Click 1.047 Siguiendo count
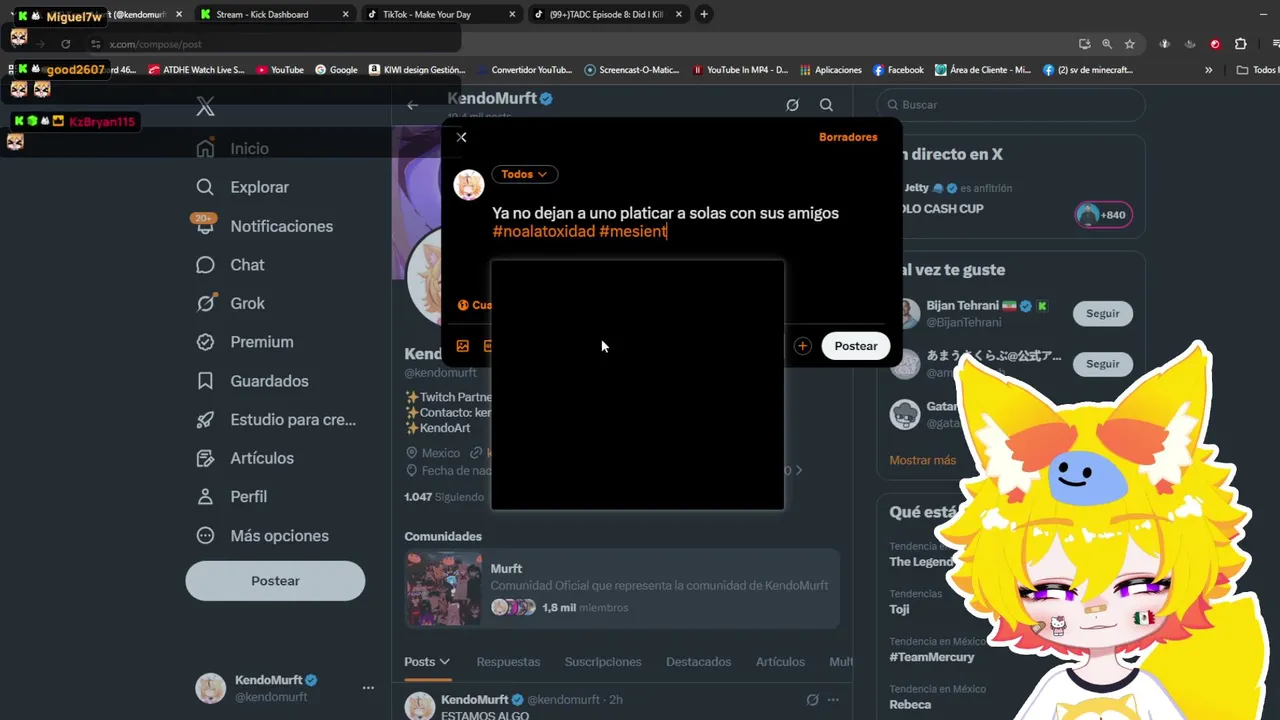Screen dimensions: 1280x720 444,497
